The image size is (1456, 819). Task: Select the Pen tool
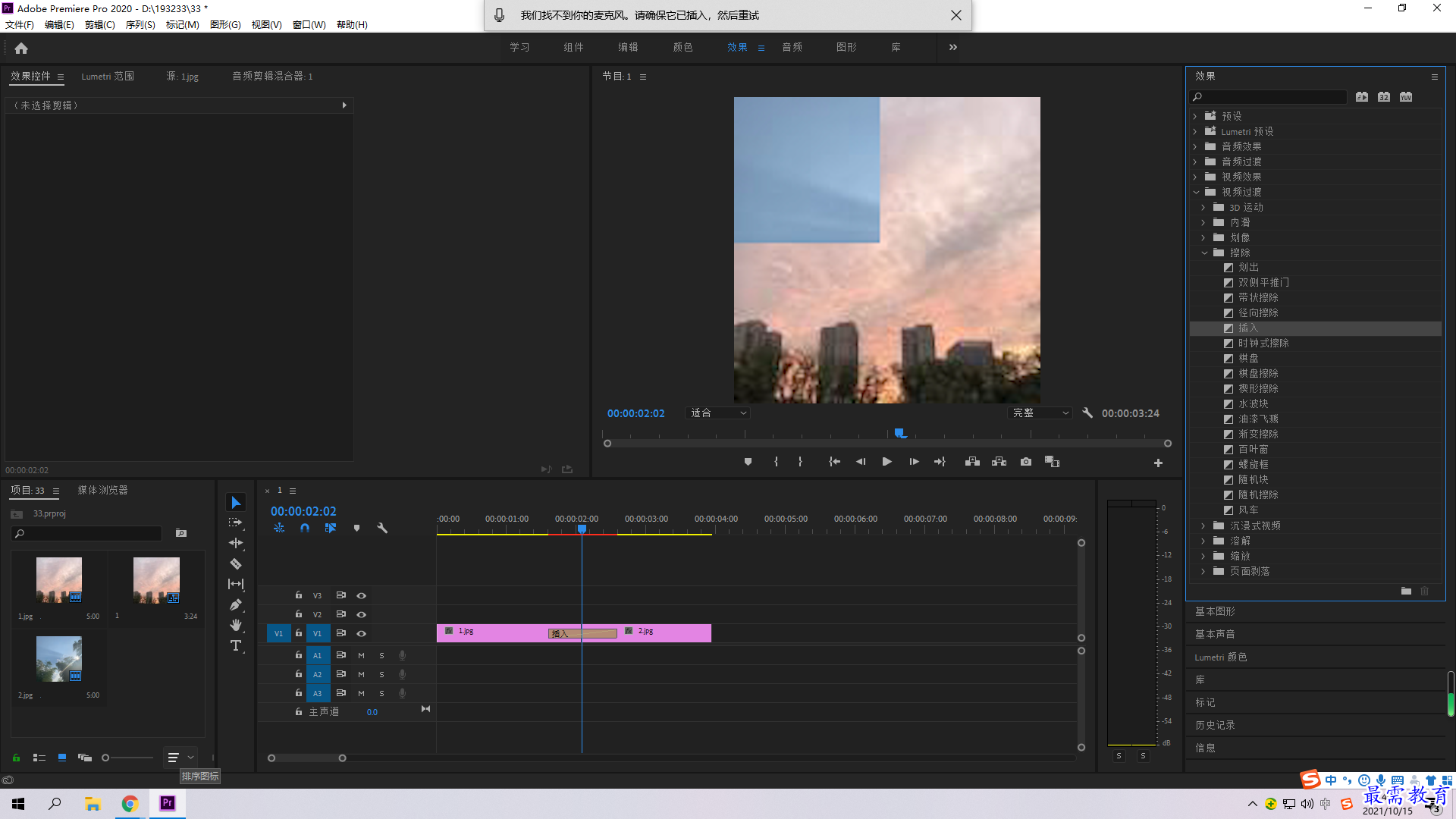pyautogui.click(x=236, y=604)
